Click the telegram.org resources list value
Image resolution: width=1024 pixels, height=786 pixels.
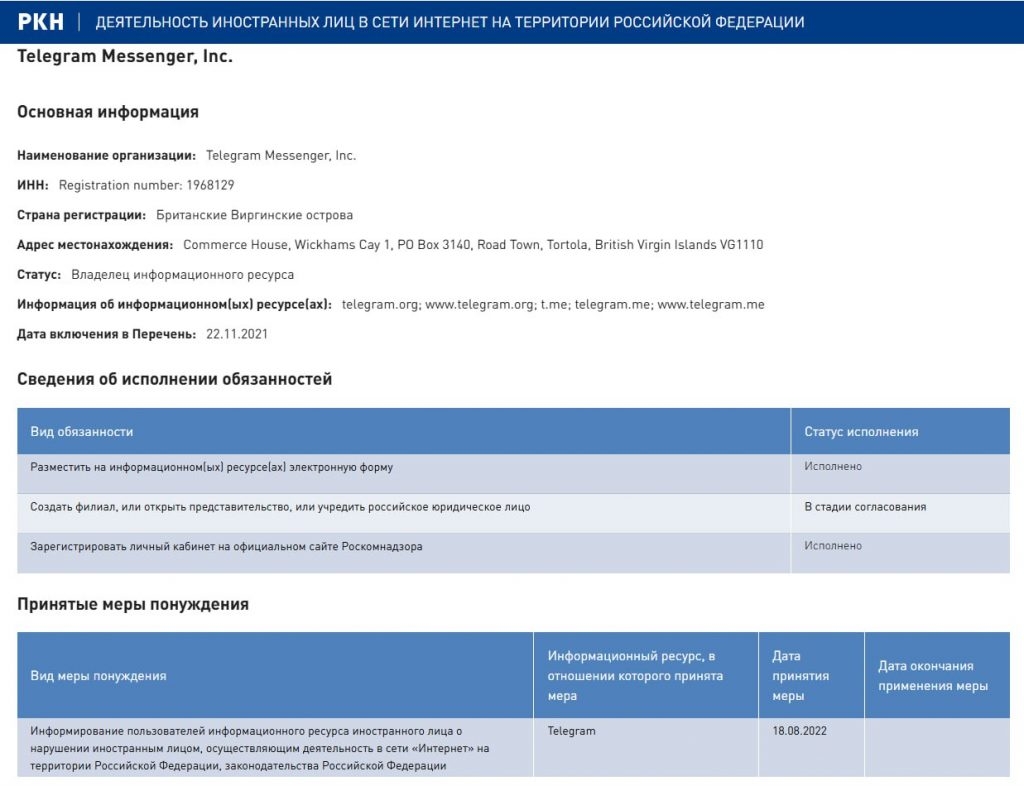tap(553, 304)
